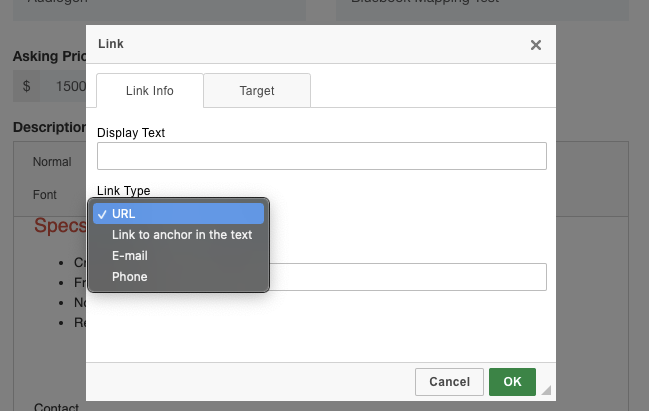Select URL in the Link Type list
The height and width of the screenshot is (411, 649).
tap(178, 214)
